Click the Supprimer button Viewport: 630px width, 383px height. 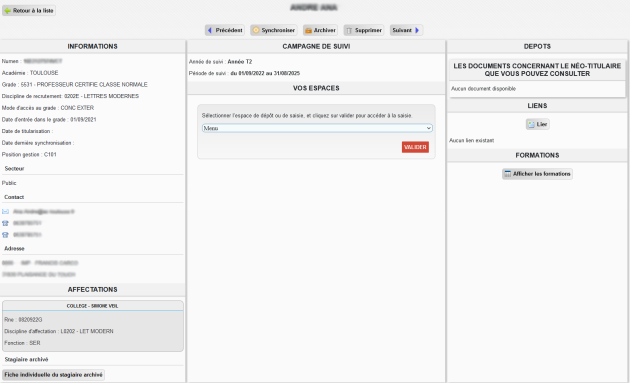(364, 30)
